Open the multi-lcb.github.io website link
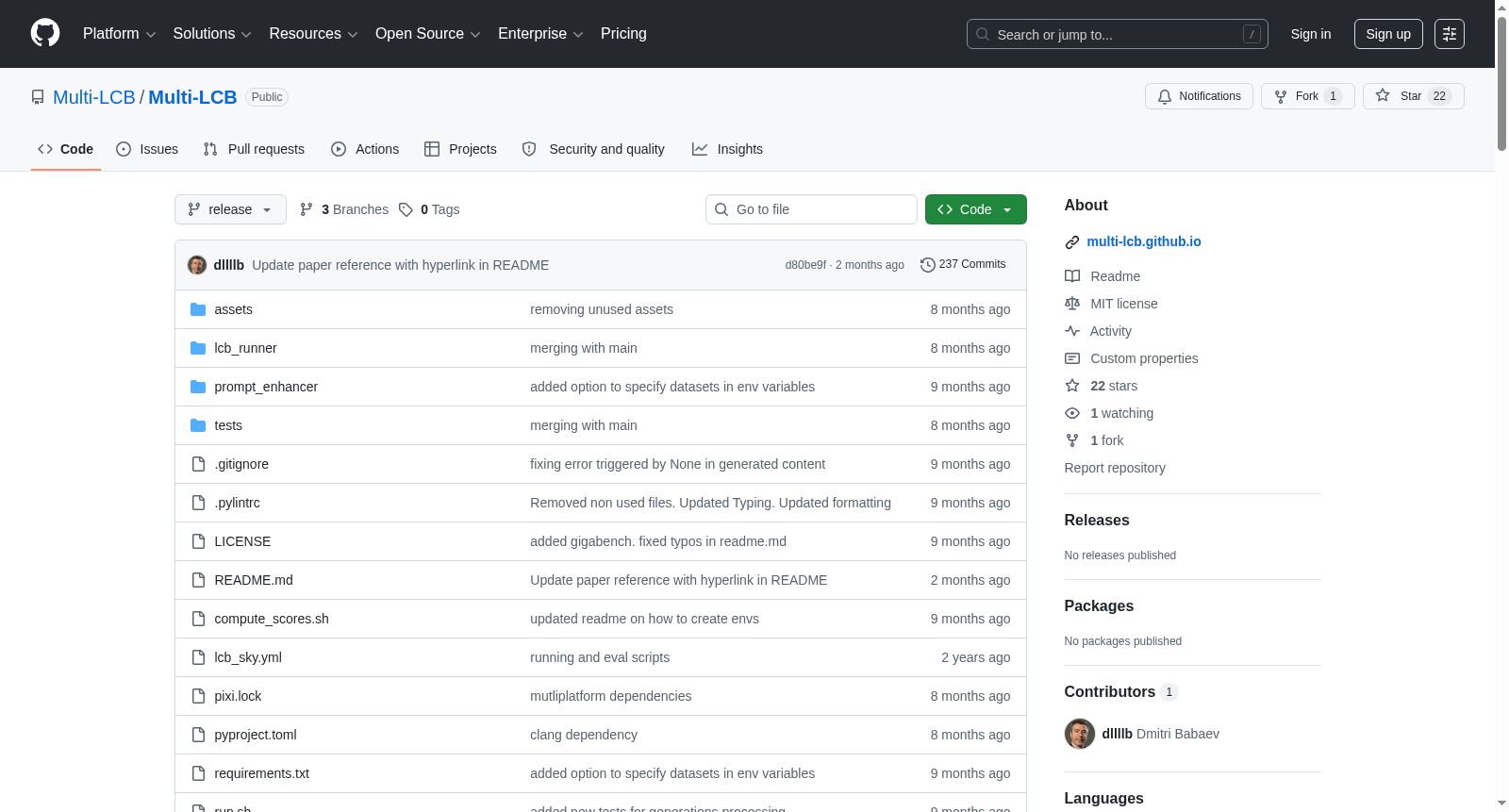This screenshot has height=812, width=1509. pyautogui.click(x=1144, y=241)
